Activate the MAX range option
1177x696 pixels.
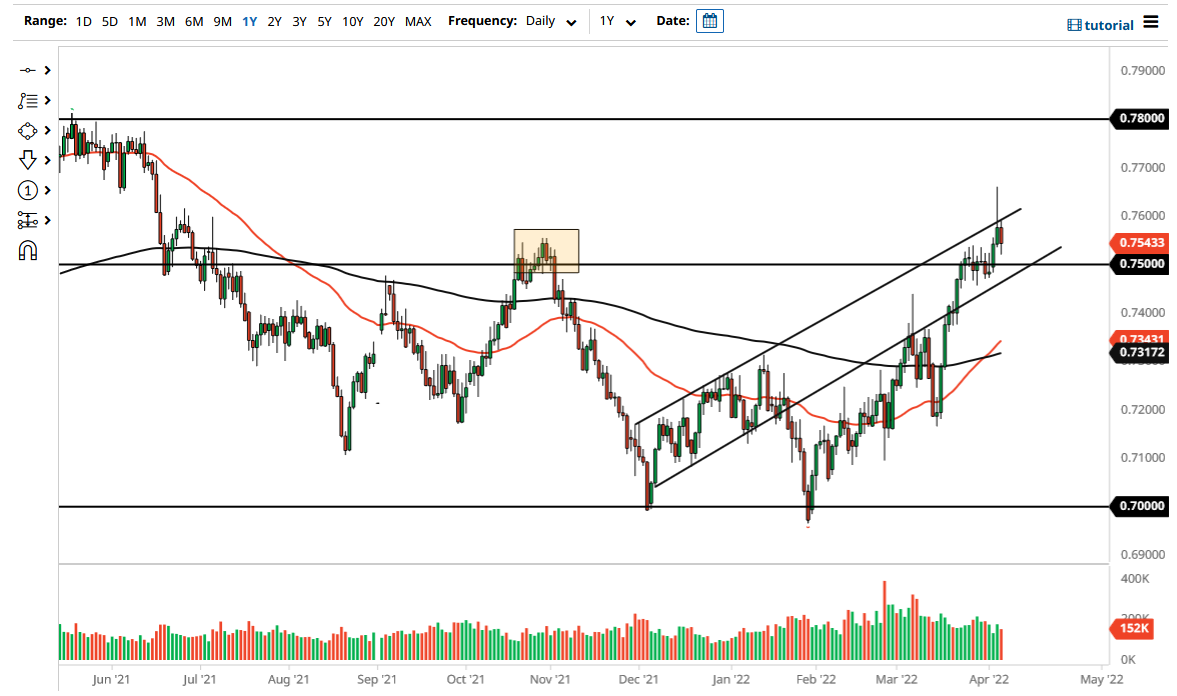tap(418, 20)
